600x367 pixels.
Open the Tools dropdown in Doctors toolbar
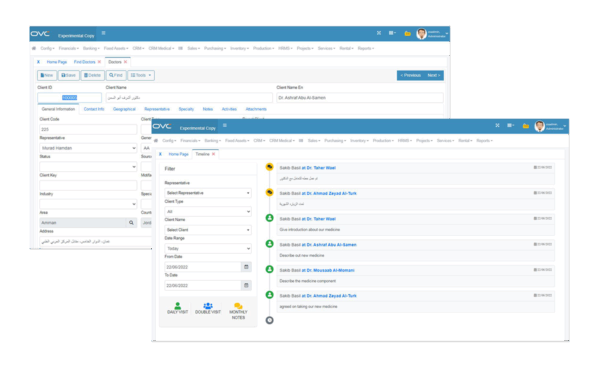click(141, 75)
